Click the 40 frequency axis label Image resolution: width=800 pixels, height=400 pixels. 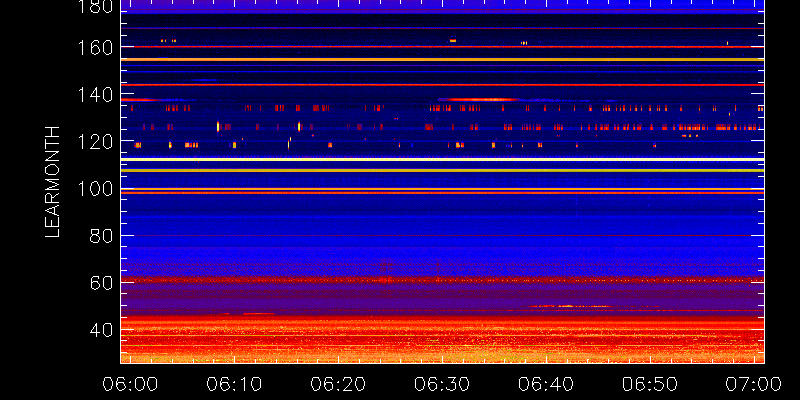pyautogui.click(x=102, y=331)
